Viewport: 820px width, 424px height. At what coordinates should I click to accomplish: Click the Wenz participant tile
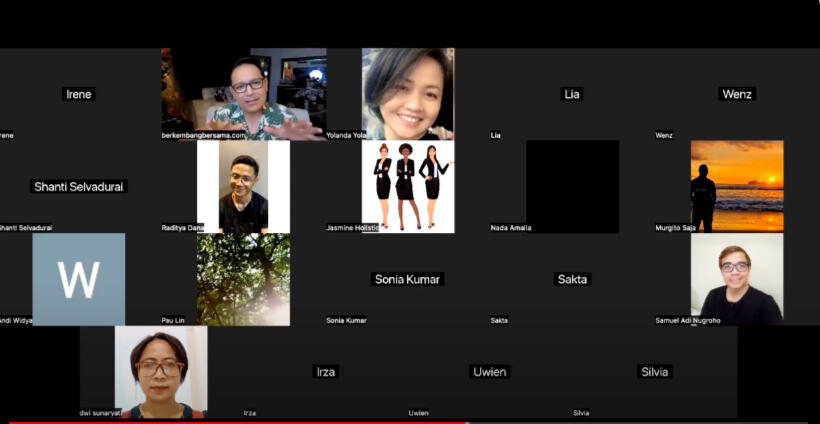737,94
